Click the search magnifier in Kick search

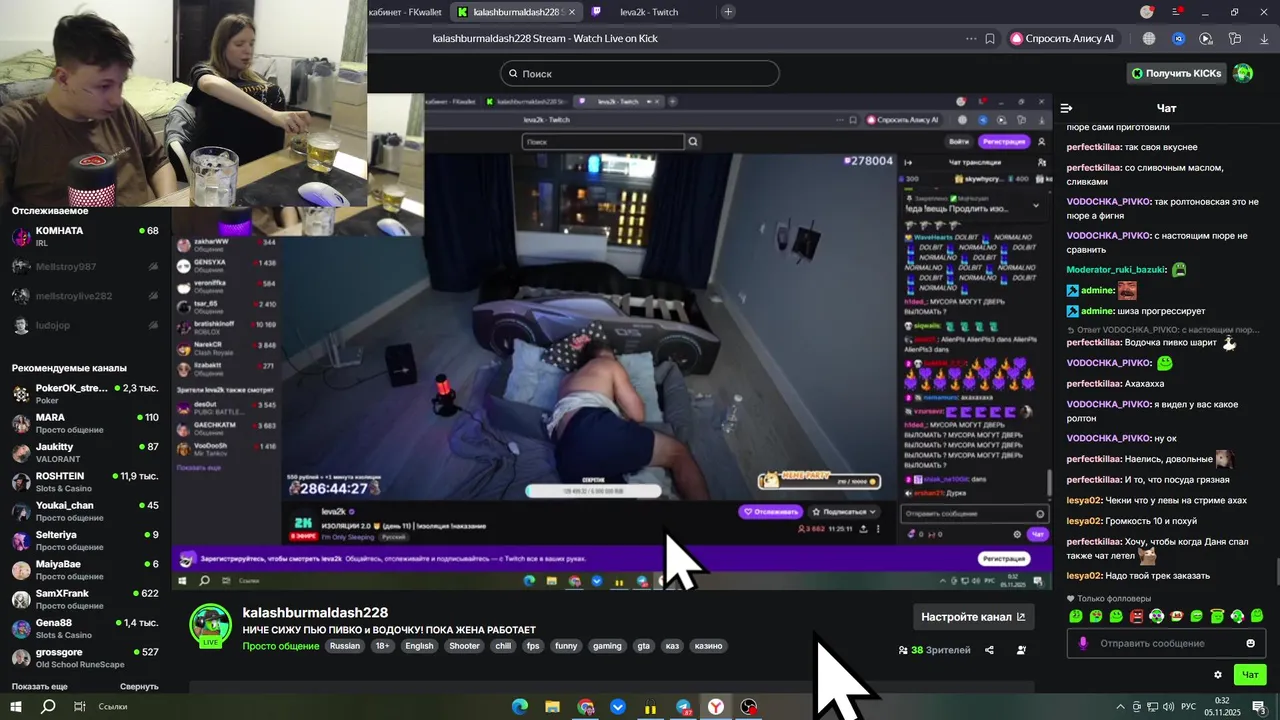513,73
